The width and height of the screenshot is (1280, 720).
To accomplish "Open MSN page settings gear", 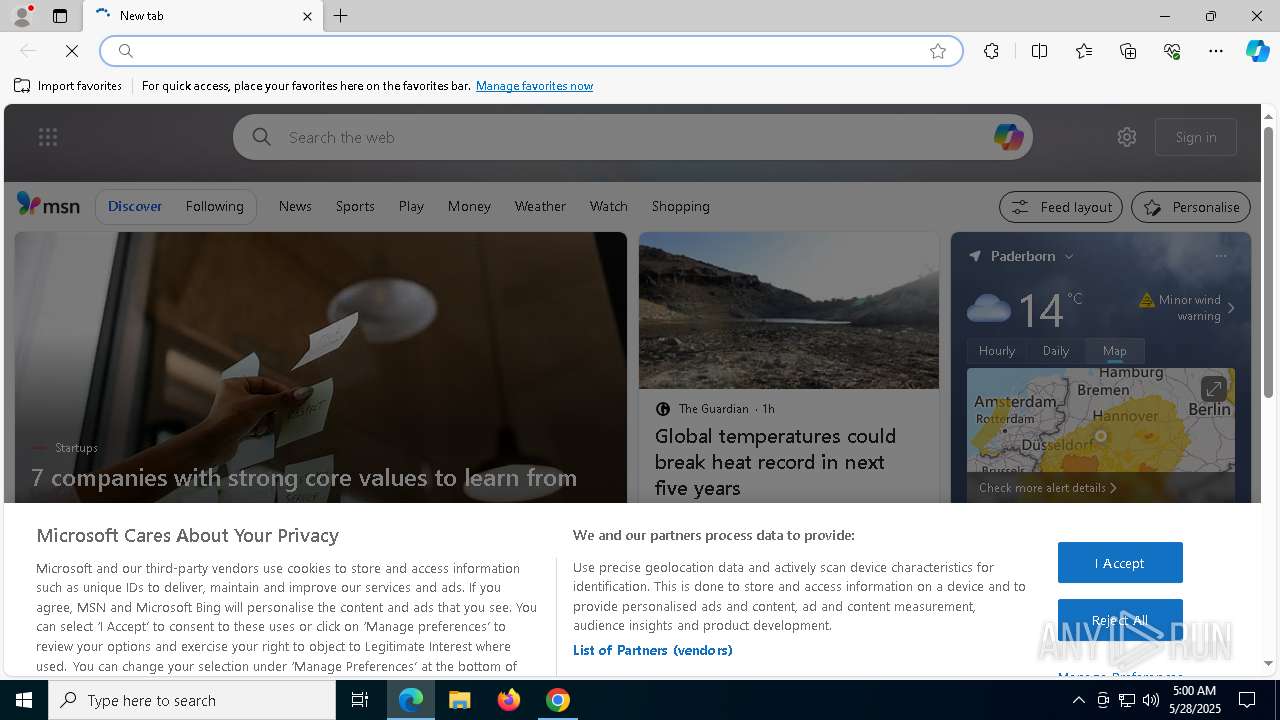I will pos(1127,137).
